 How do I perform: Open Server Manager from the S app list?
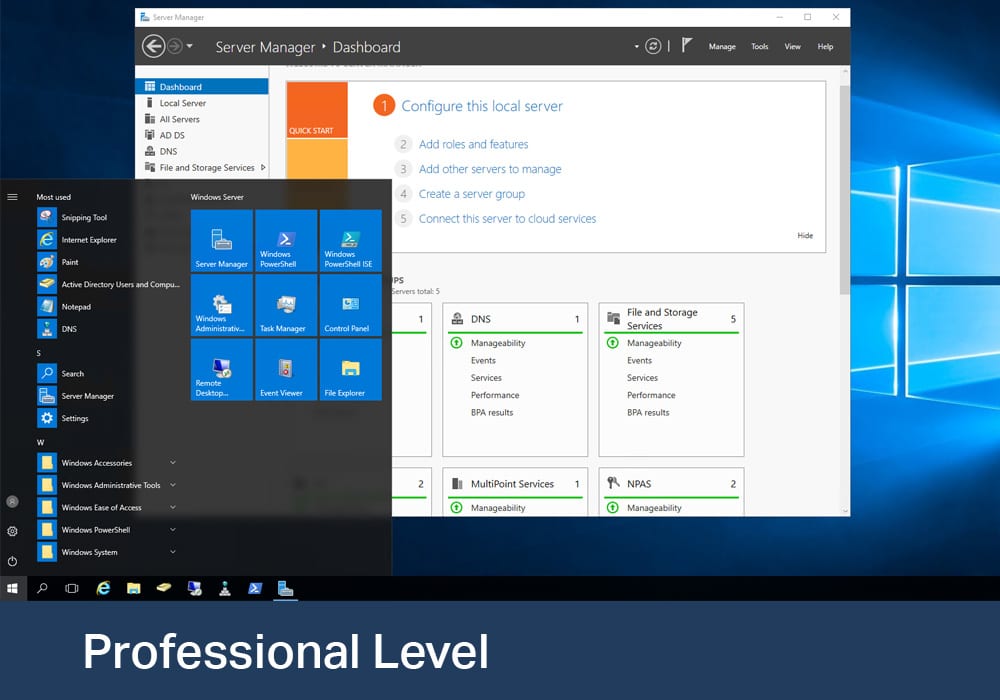[108, 396]
